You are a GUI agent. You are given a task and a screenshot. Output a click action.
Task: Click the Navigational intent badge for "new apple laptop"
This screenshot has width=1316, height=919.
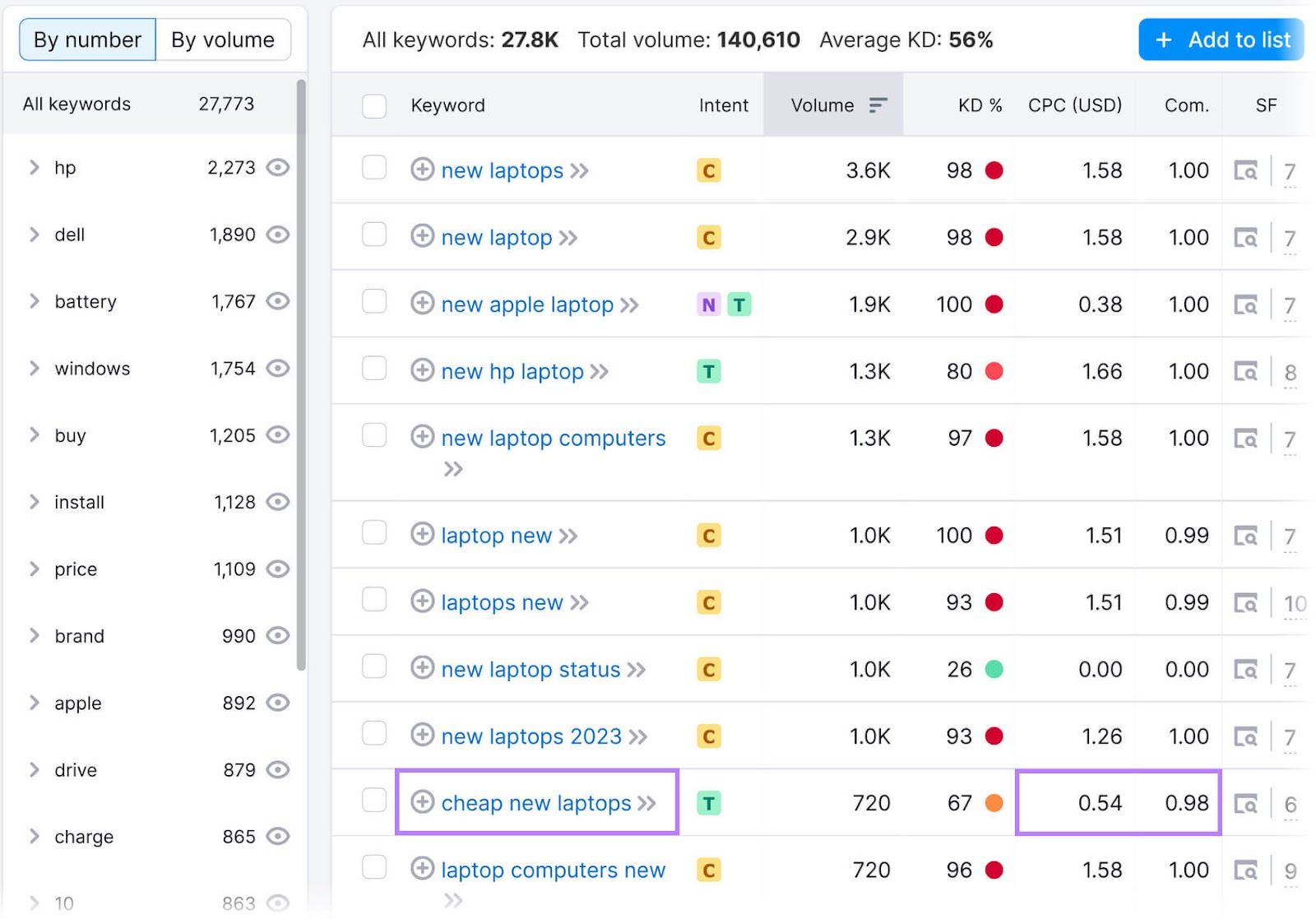(x=708, y=304)
